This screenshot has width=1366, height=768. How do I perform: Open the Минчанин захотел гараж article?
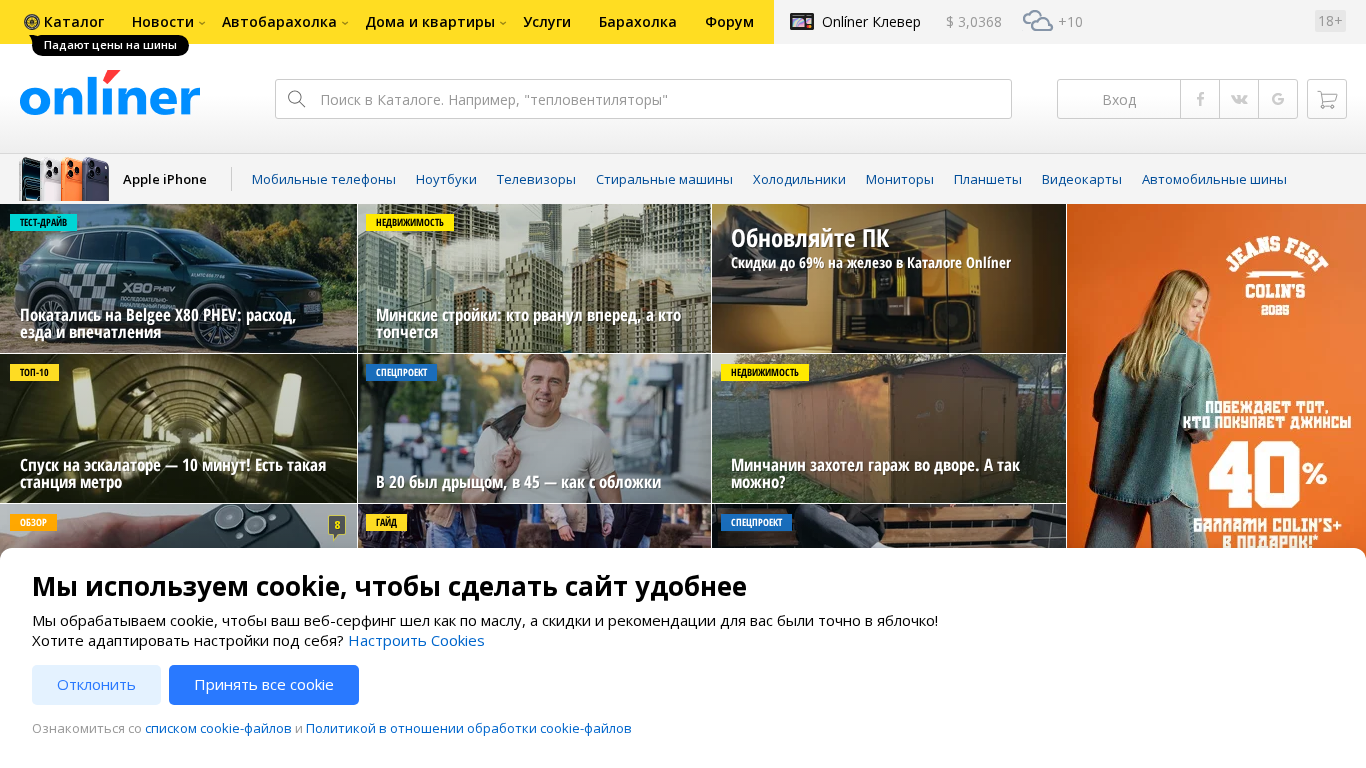pos(889,428)
